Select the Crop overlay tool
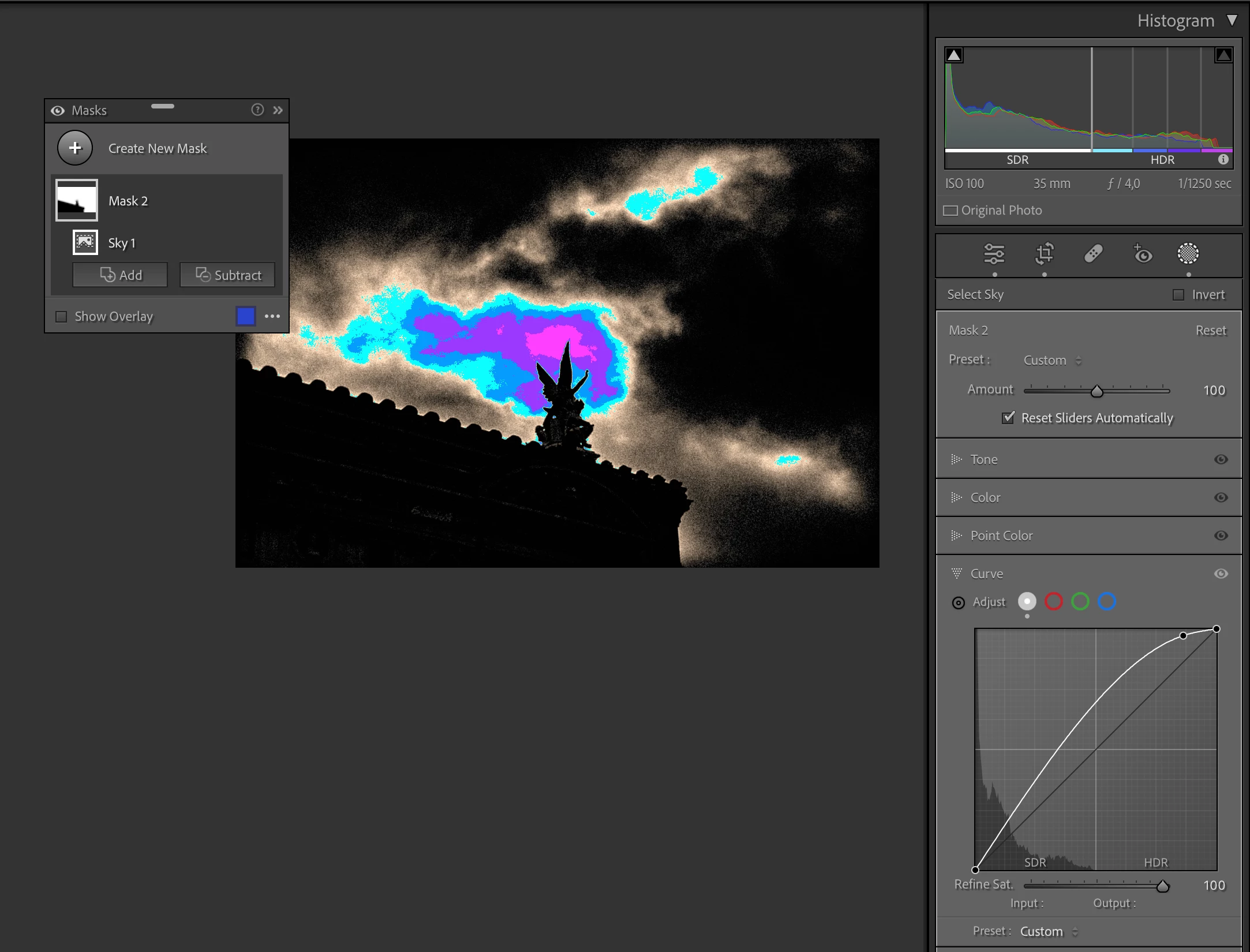This screenshot has width=1250, height=952. (x=1044, y=254)
